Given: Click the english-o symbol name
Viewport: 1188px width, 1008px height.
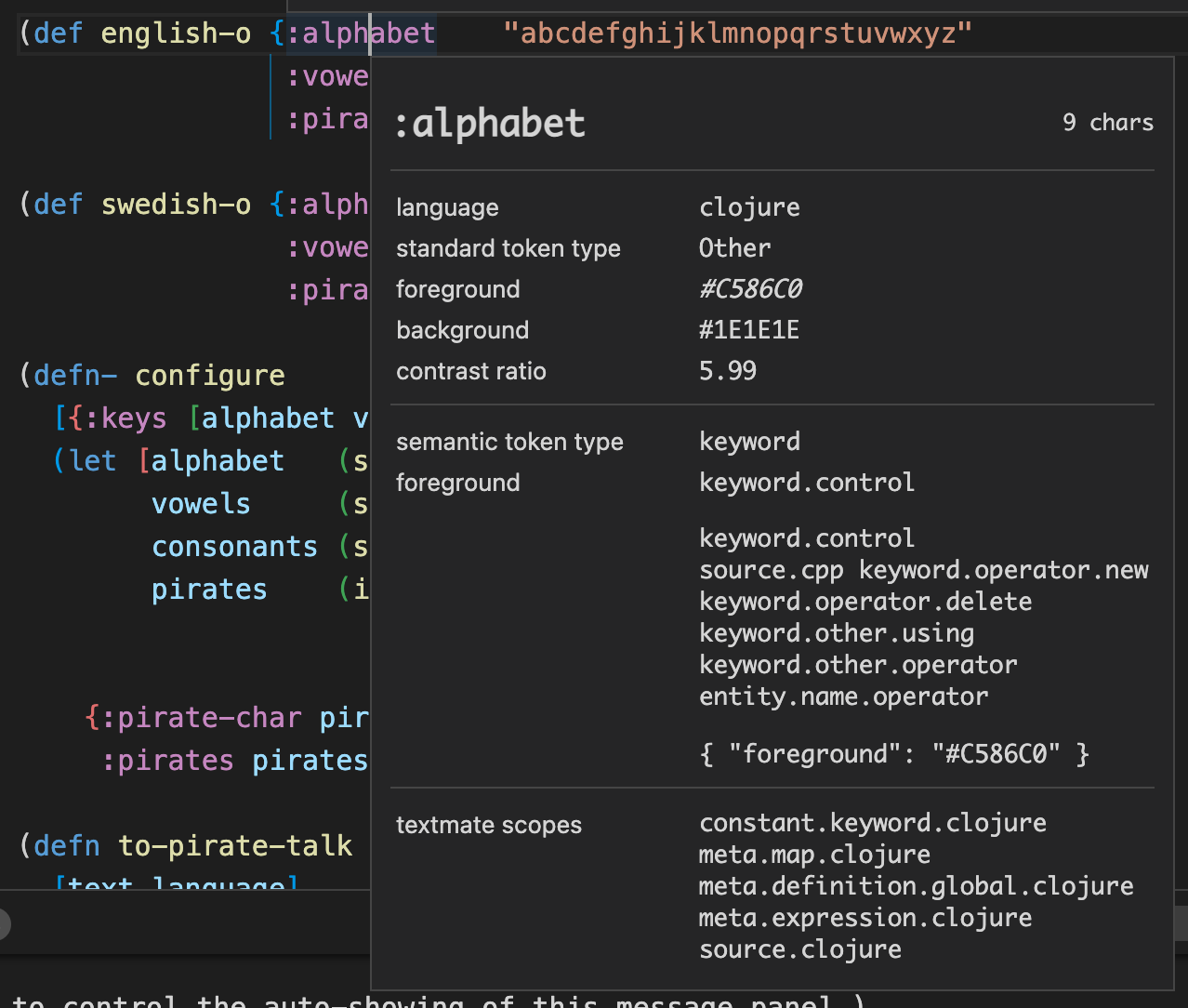Looking at the screenshot, I should (x=176, y=33).
